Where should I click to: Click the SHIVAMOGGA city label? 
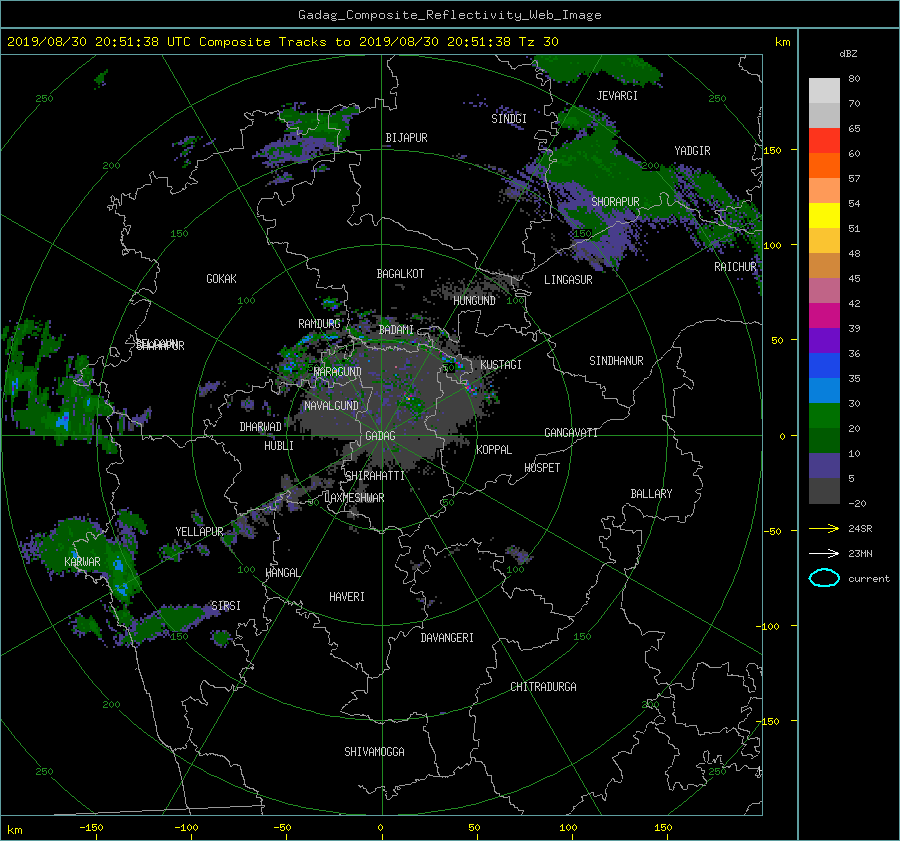(x=374, y=751)
